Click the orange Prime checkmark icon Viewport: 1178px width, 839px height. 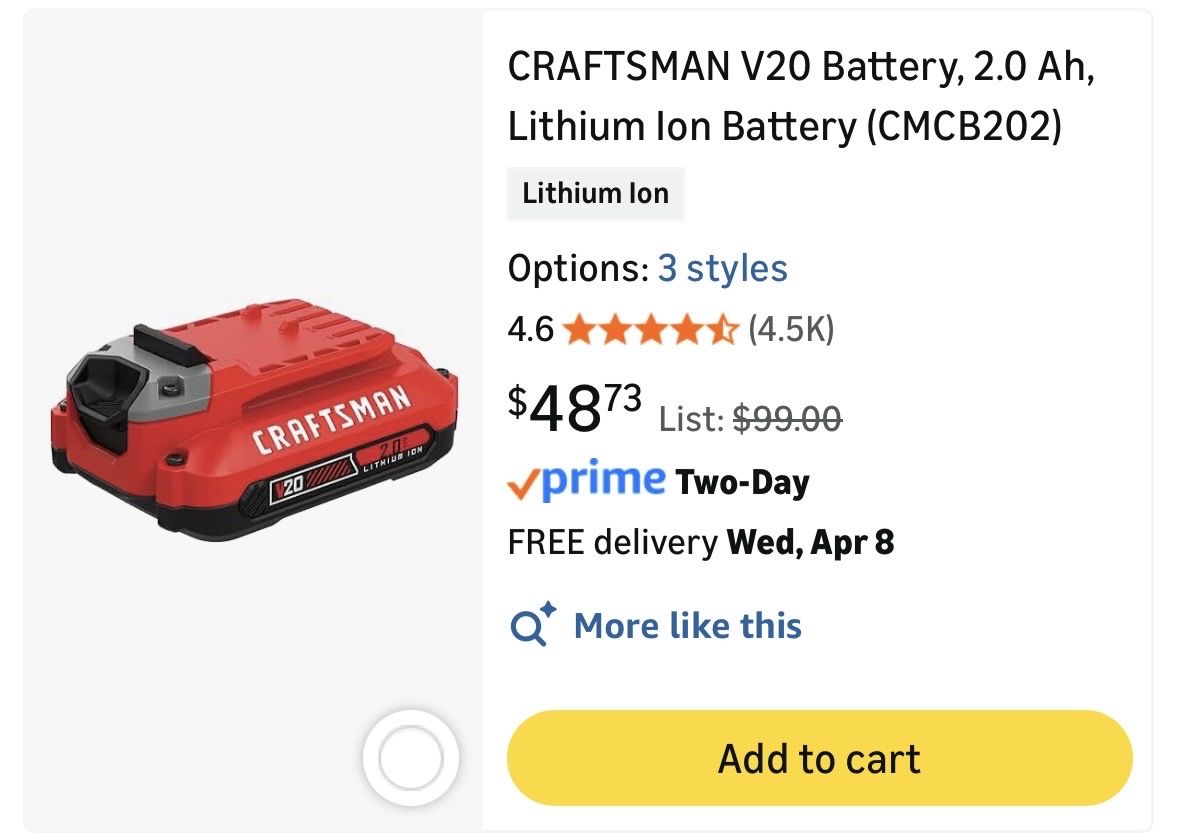pyautogui.click(x=524, y=483)
